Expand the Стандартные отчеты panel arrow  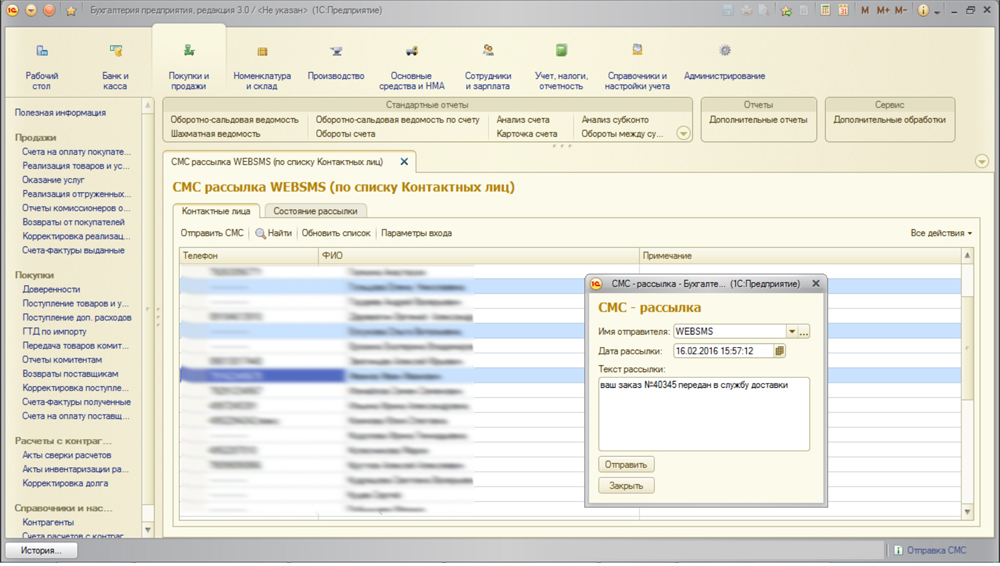pyautogui.click(x=683, y=133)
